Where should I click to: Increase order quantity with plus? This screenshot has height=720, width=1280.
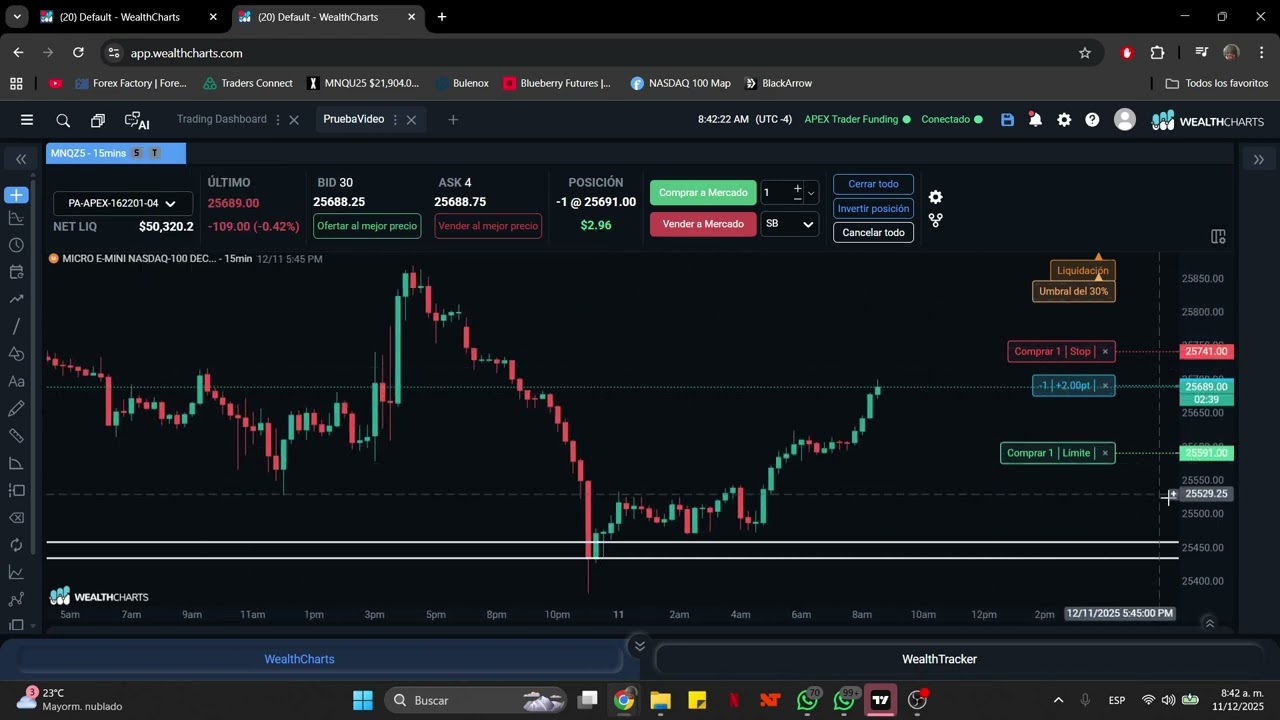click(x=797, y=188)
